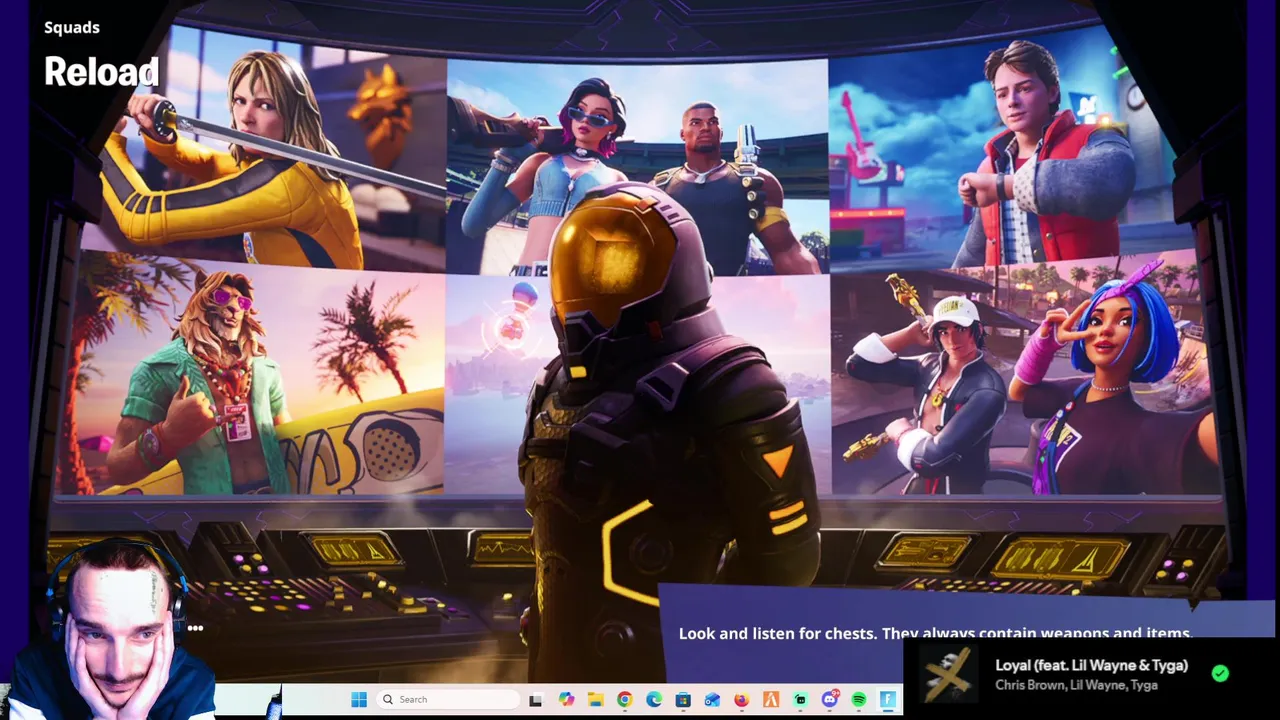Switch to Spotify in the taskbar

[x=858, y=699]
